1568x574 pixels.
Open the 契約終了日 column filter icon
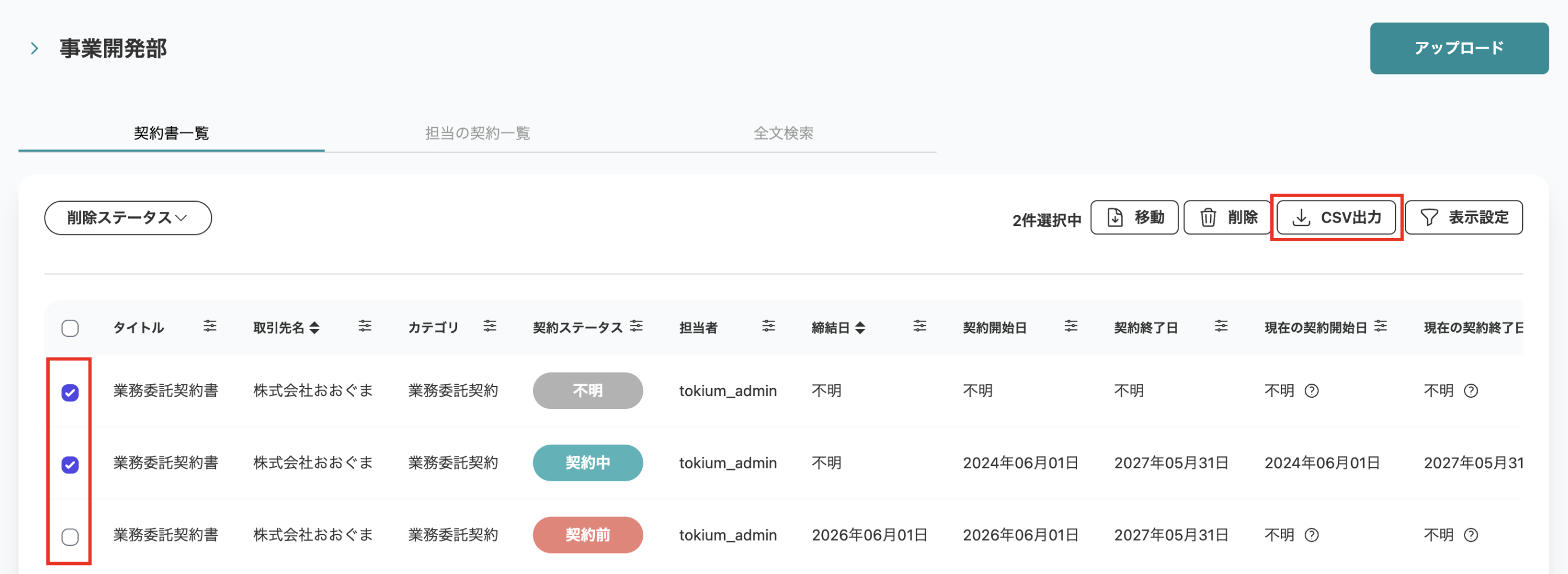click(x=1221, y=326)
